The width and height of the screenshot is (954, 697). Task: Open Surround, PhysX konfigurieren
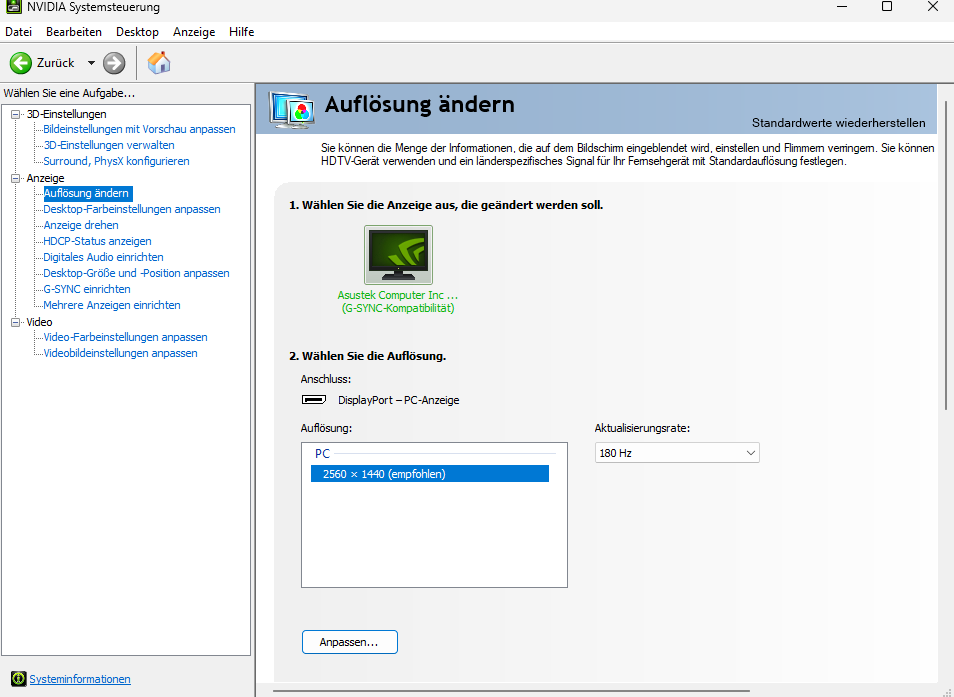coord(116,161)
